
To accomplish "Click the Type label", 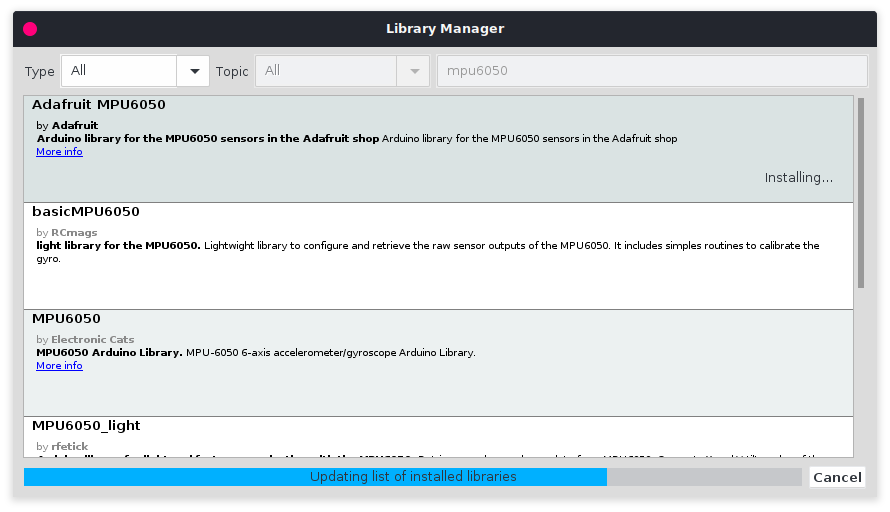I will [x=39, y=72].
